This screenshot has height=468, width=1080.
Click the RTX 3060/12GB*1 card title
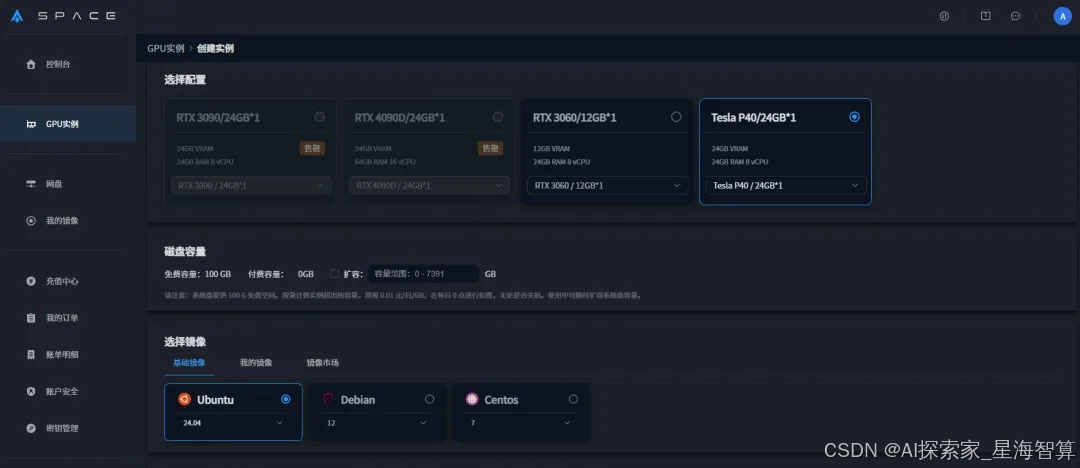pyautogui.click(x=574, y=117)
